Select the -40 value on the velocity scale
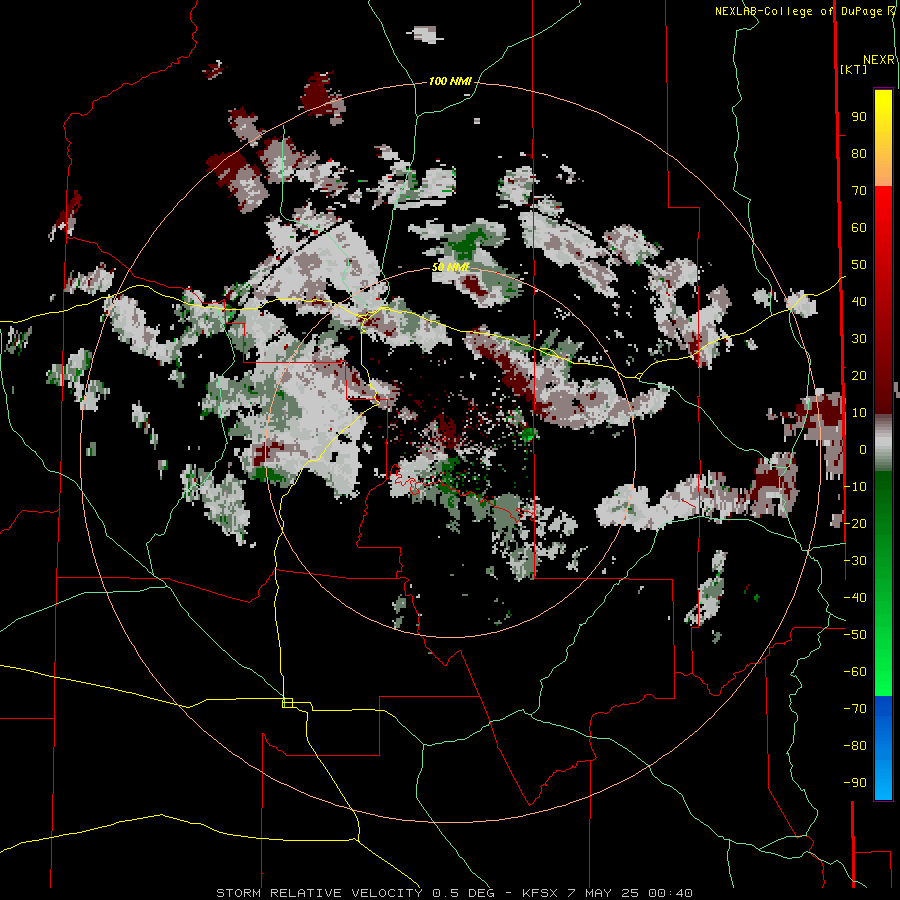Image resolution: width=900 pixels, height=900 pixels. click(x=855, y=598)
